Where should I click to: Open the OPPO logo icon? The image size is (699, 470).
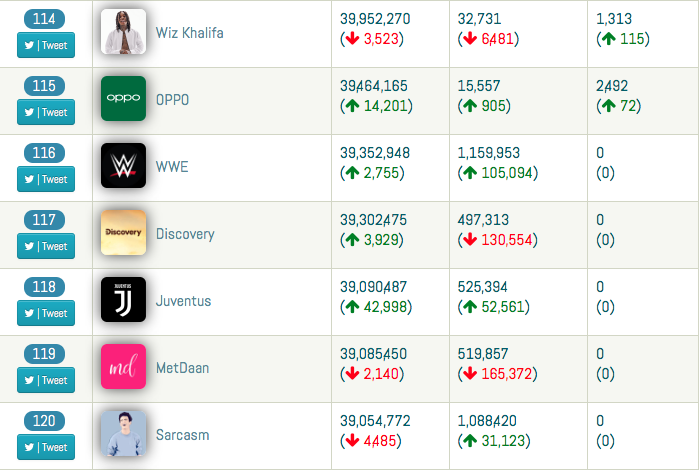coord(123,99)
